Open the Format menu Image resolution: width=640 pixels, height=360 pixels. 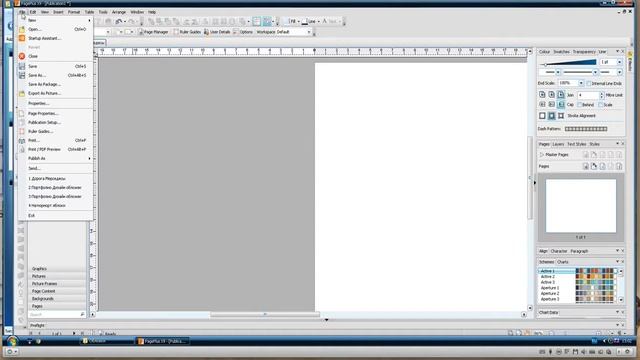[x=74, y=12]
